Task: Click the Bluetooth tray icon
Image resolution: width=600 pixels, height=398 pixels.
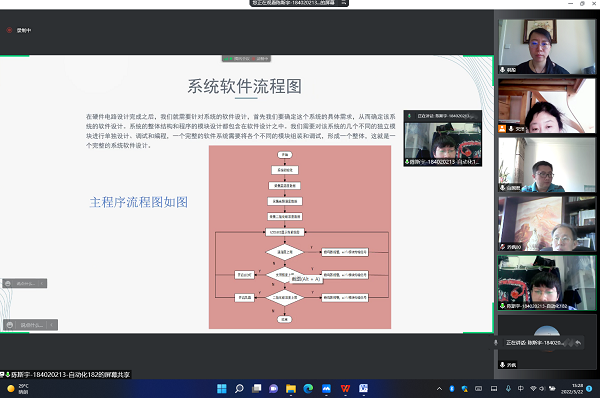Action: click(x=452, y=389)
